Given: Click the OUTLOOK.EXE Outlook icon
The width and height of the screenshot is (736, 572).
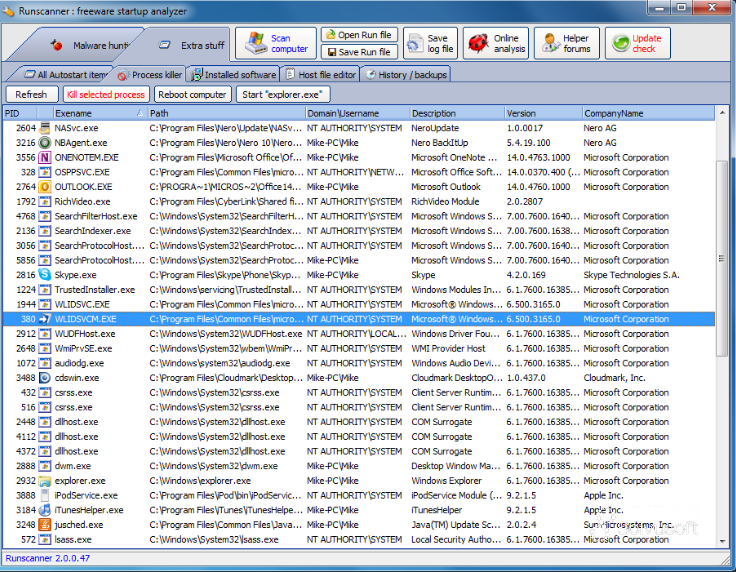Looking at the screenshot, I should click(45, 187).
